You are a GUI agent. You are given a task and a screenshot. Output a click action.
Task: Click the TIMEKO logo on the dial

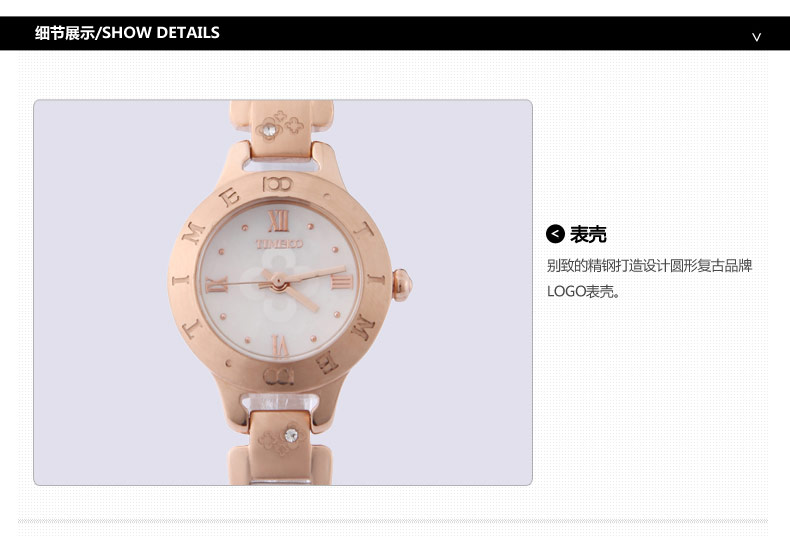(x=279, y=244)
